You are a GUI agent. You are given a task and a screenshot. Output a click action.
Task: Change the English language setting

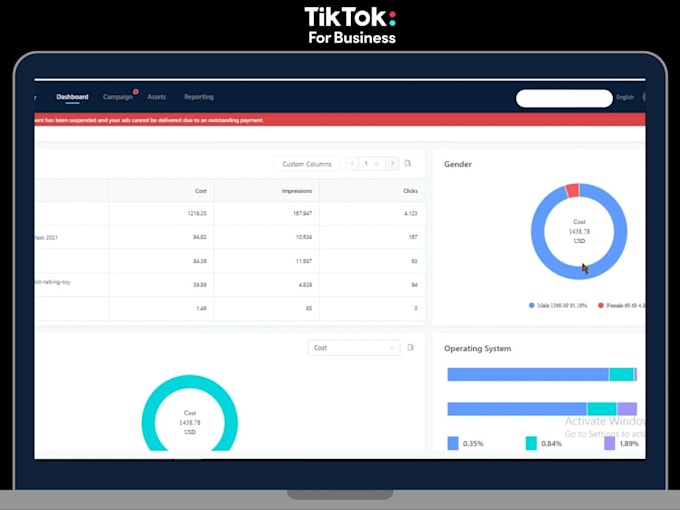click(x=625, y=98)
